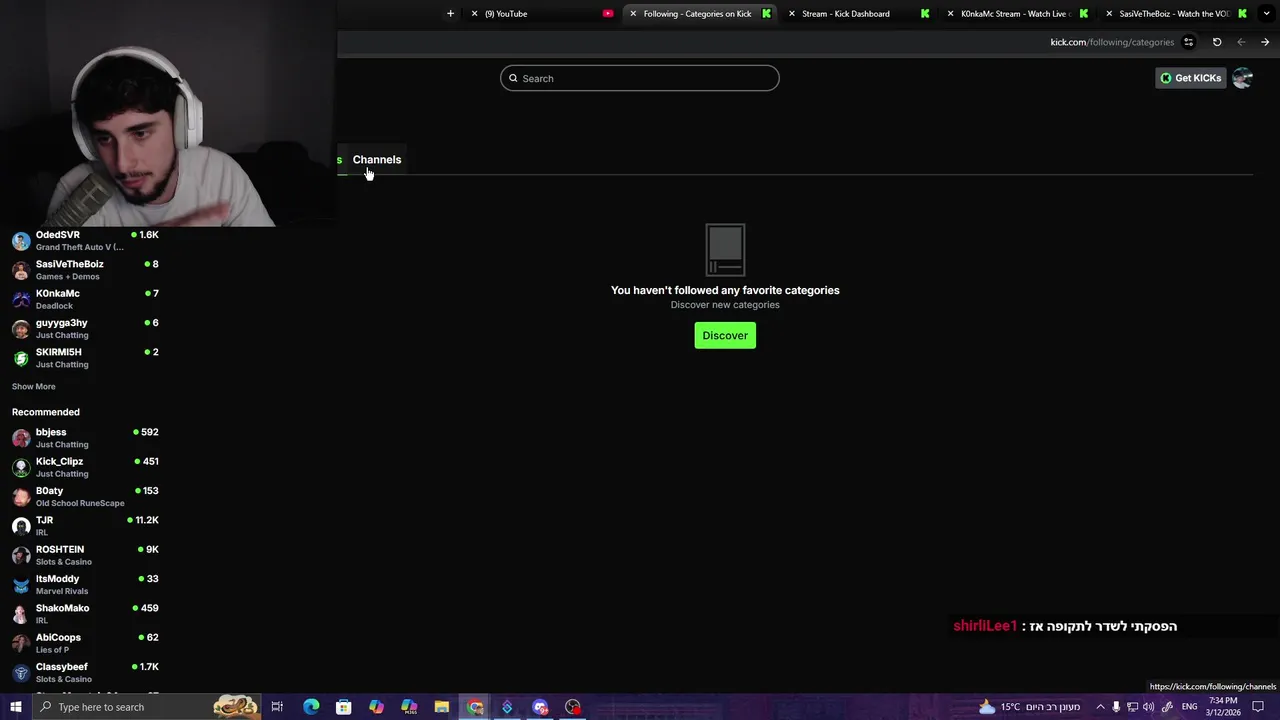Screen dimensions: 1280x720
Task: Select Following - Categories on Kick tab
Action: 700,14
